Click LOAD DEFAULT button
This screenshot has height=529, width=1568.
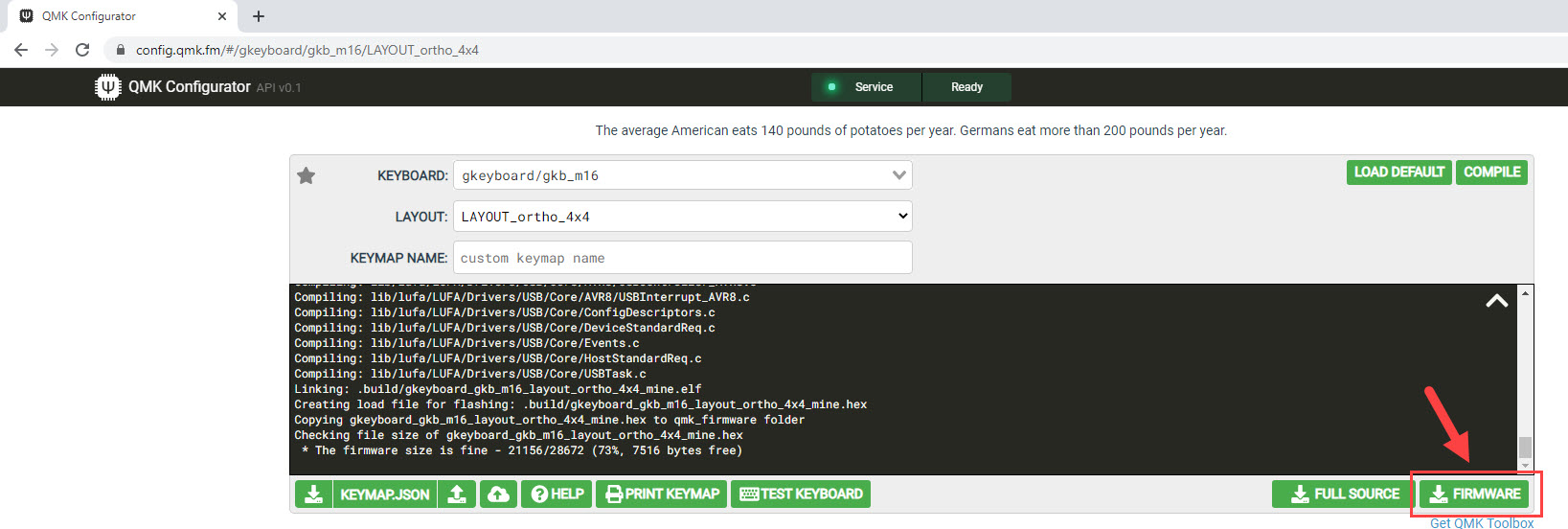point(1398,172)
